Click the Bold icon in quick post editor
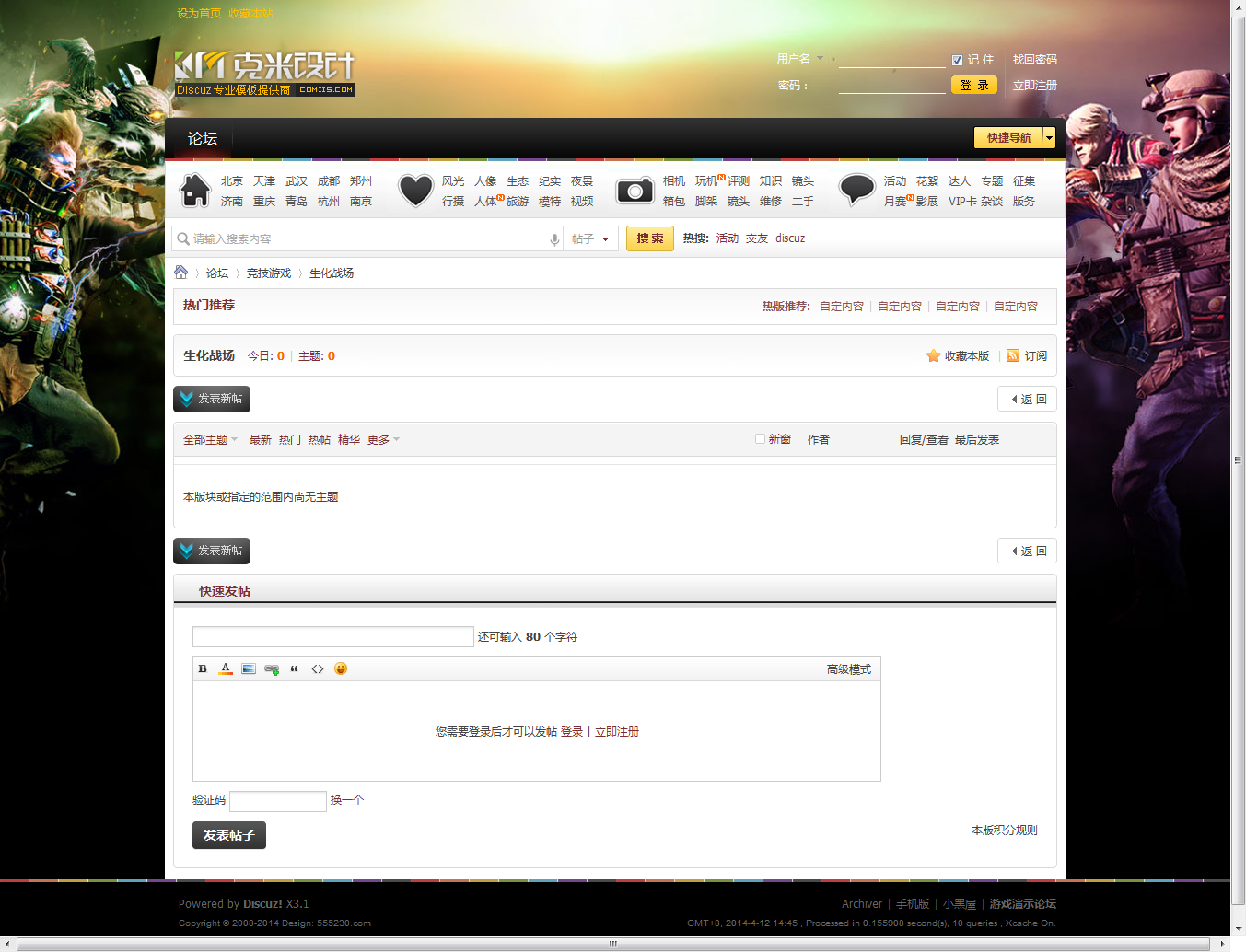Viewport: 1246px width, 952px height. click(x=203, y=668)
